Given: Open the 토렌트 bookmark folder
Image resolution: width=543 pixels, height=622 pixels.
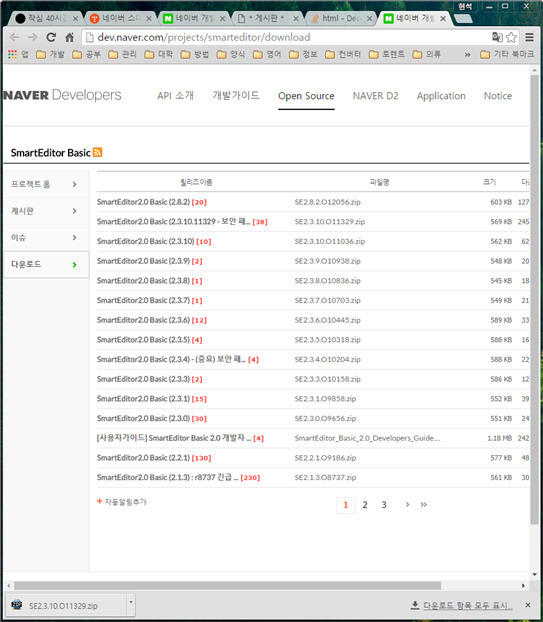Looking at the screenshot, I should tap(387, 54).
